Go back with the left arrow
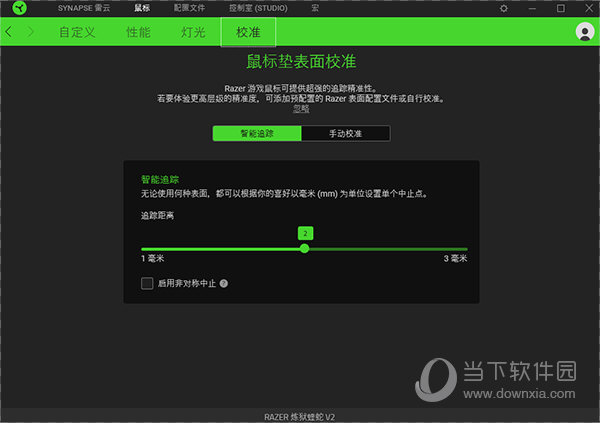 (9, 32)
